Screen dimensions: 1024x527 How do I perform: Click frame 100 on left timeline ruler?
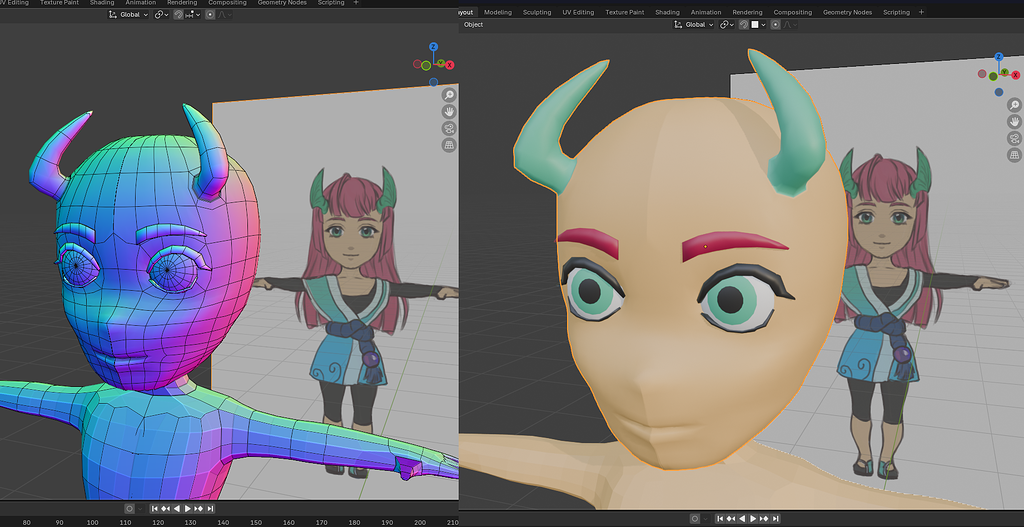pyautogui.click(x=93, y=522)
